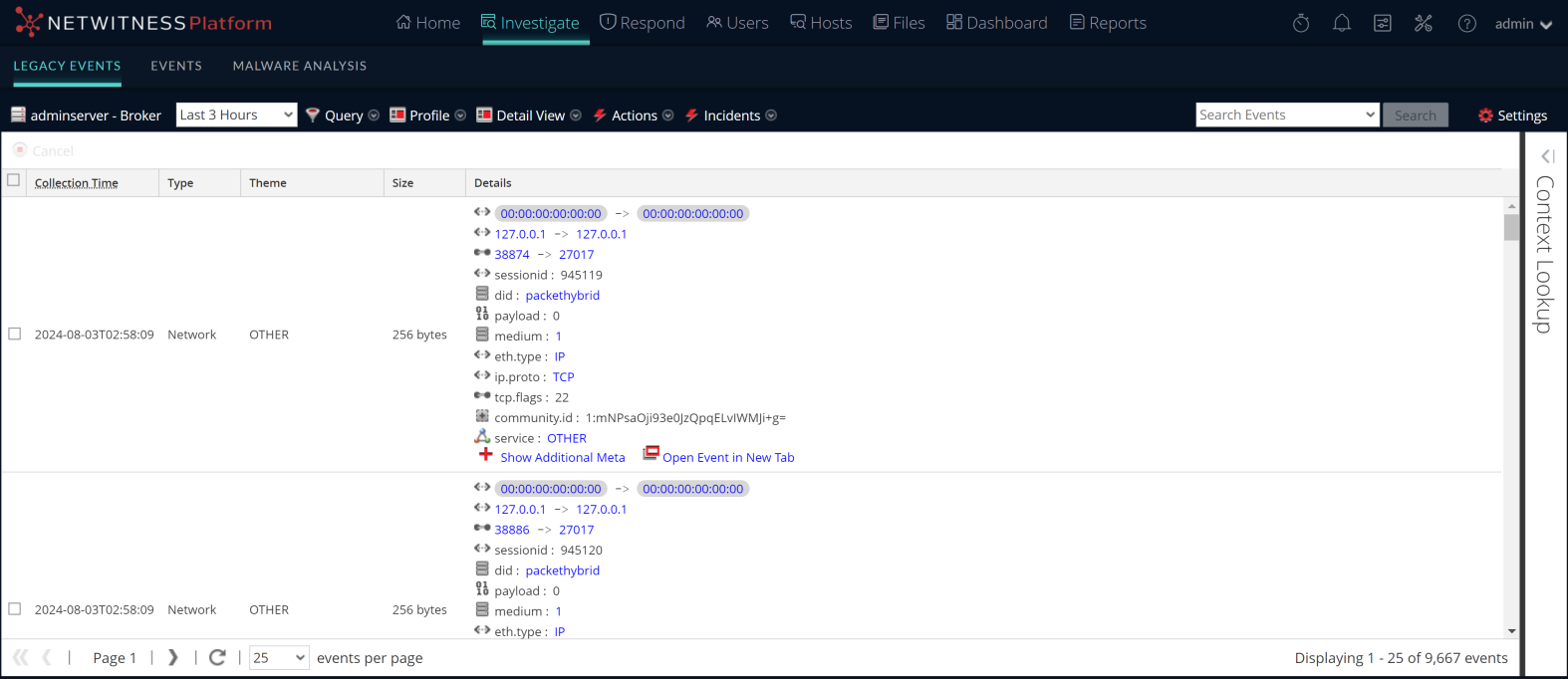Viewport: 1568px width, 679px height.
Task: Click the Actions lightning icon
Action: tap(600, 114)
